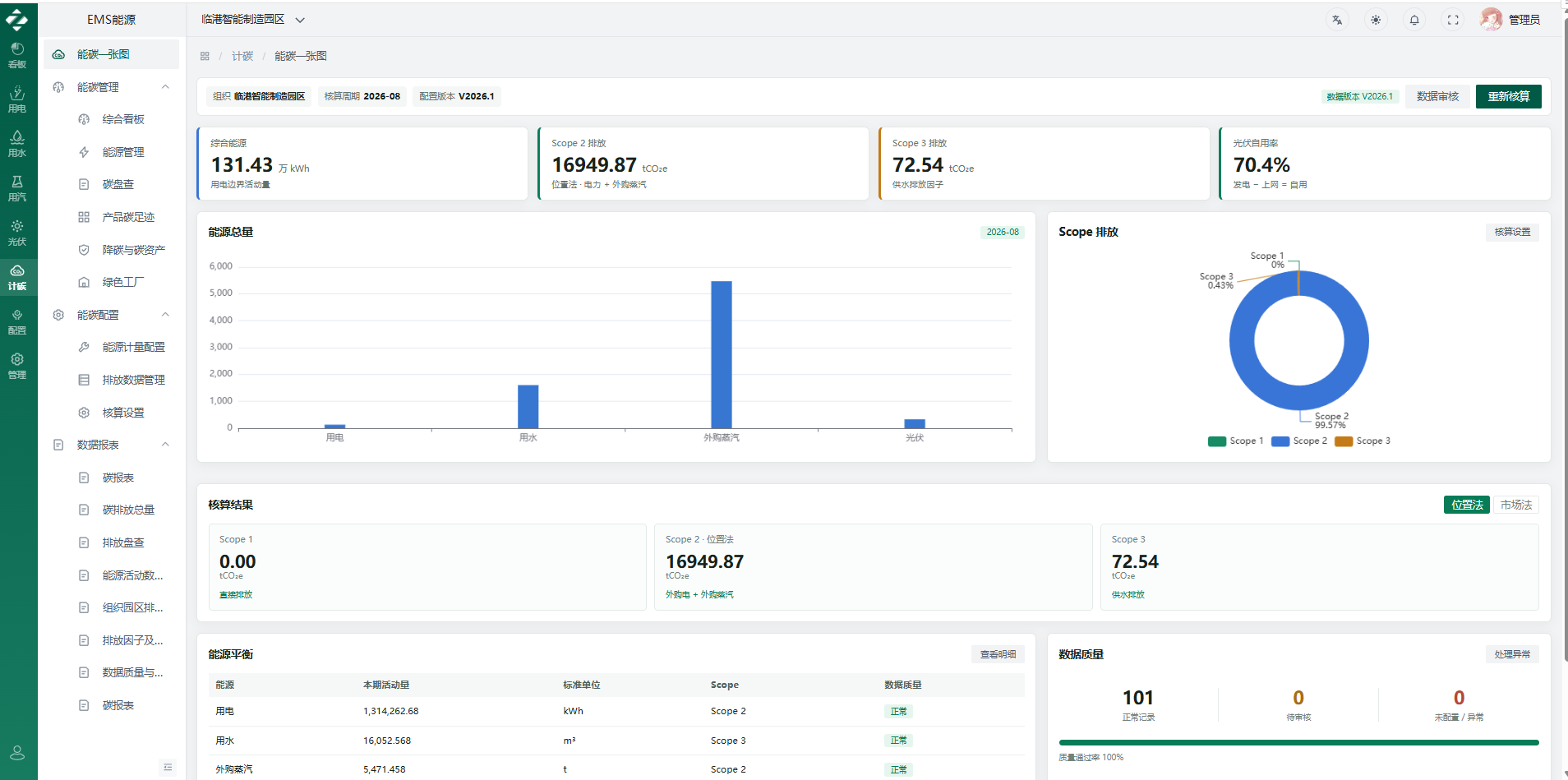Image resolution: width=1568 pixels, height=780 pixels.
Task: Click the fullscreen icon in top bar
Action: click(x=1453, y=21)
